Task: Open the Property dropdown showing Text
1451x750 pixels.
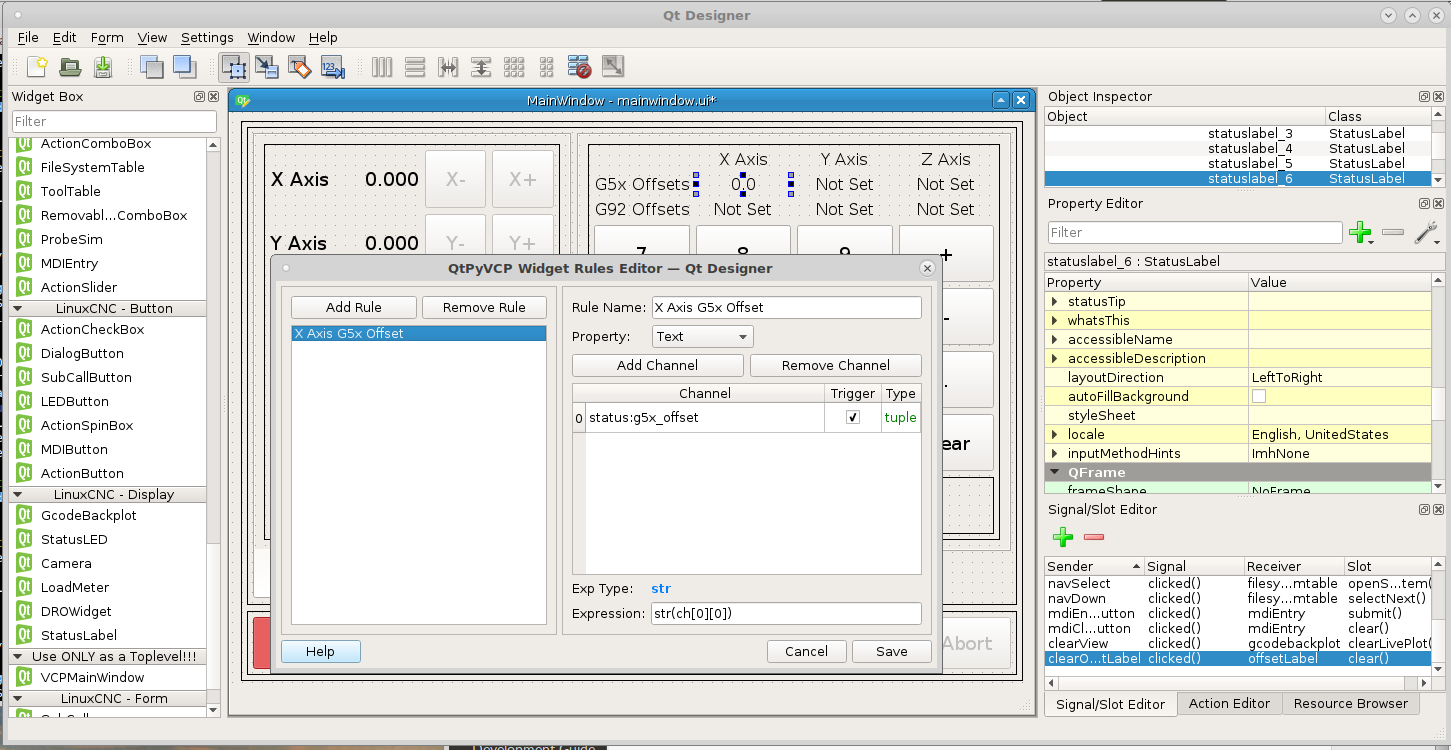Action: 702,337
